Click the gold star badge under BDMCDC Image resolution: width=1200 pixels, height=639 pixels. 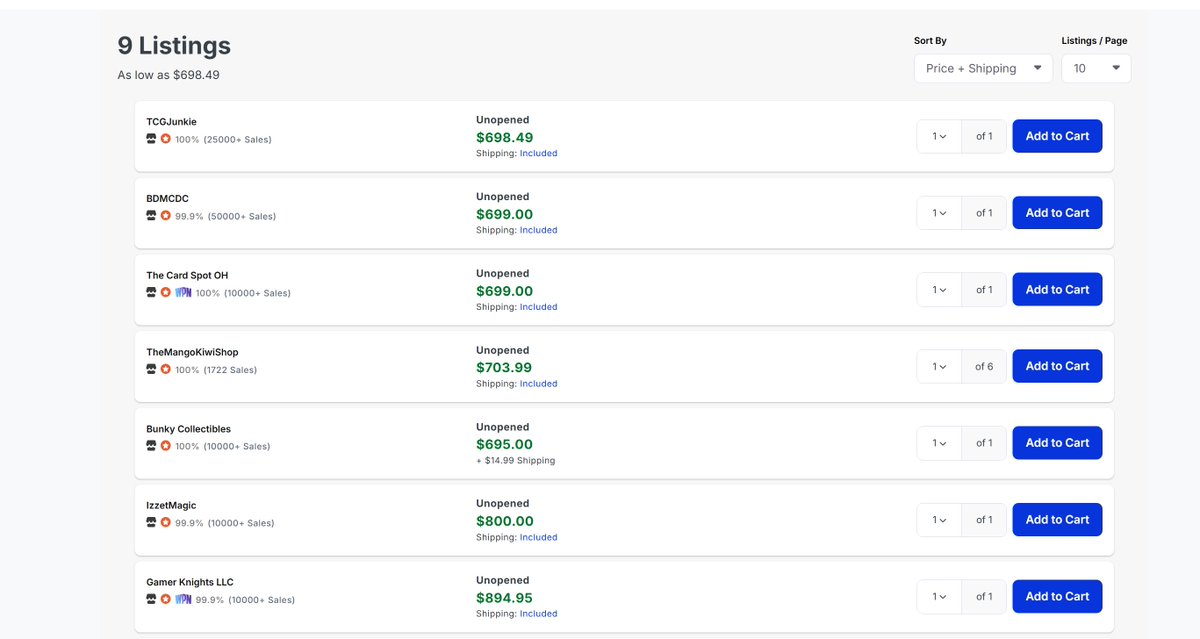pos(166,216)
